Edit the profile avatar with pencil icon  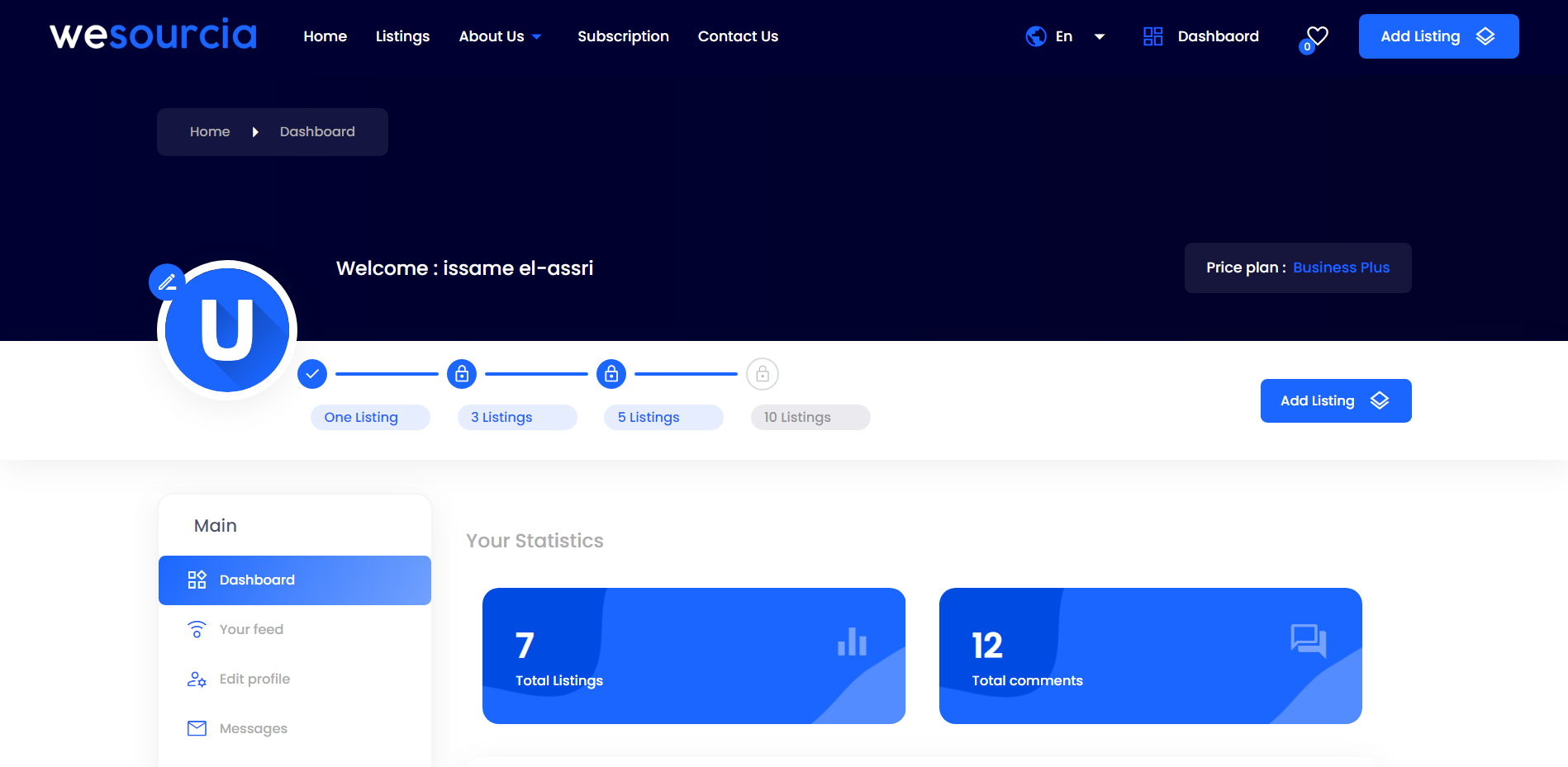[x=167, y=282]
